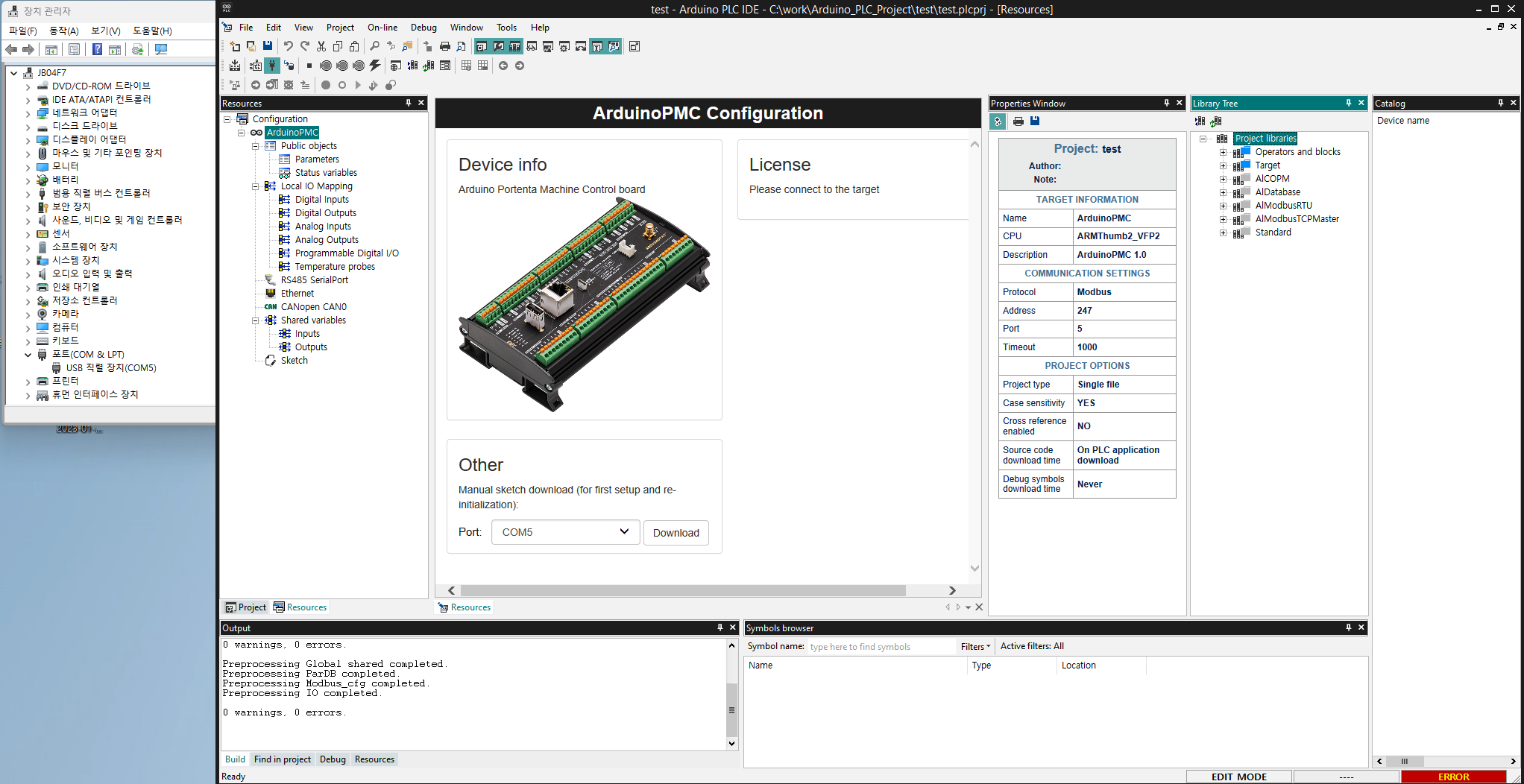Collapse the Shared variables node

[x=256, y=320]
